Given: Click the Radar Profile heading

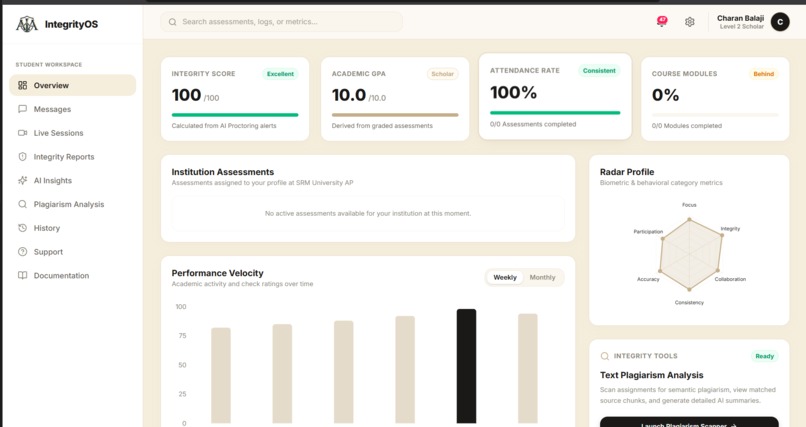Looking at the screenshot, I should click(x=627, y=172).
